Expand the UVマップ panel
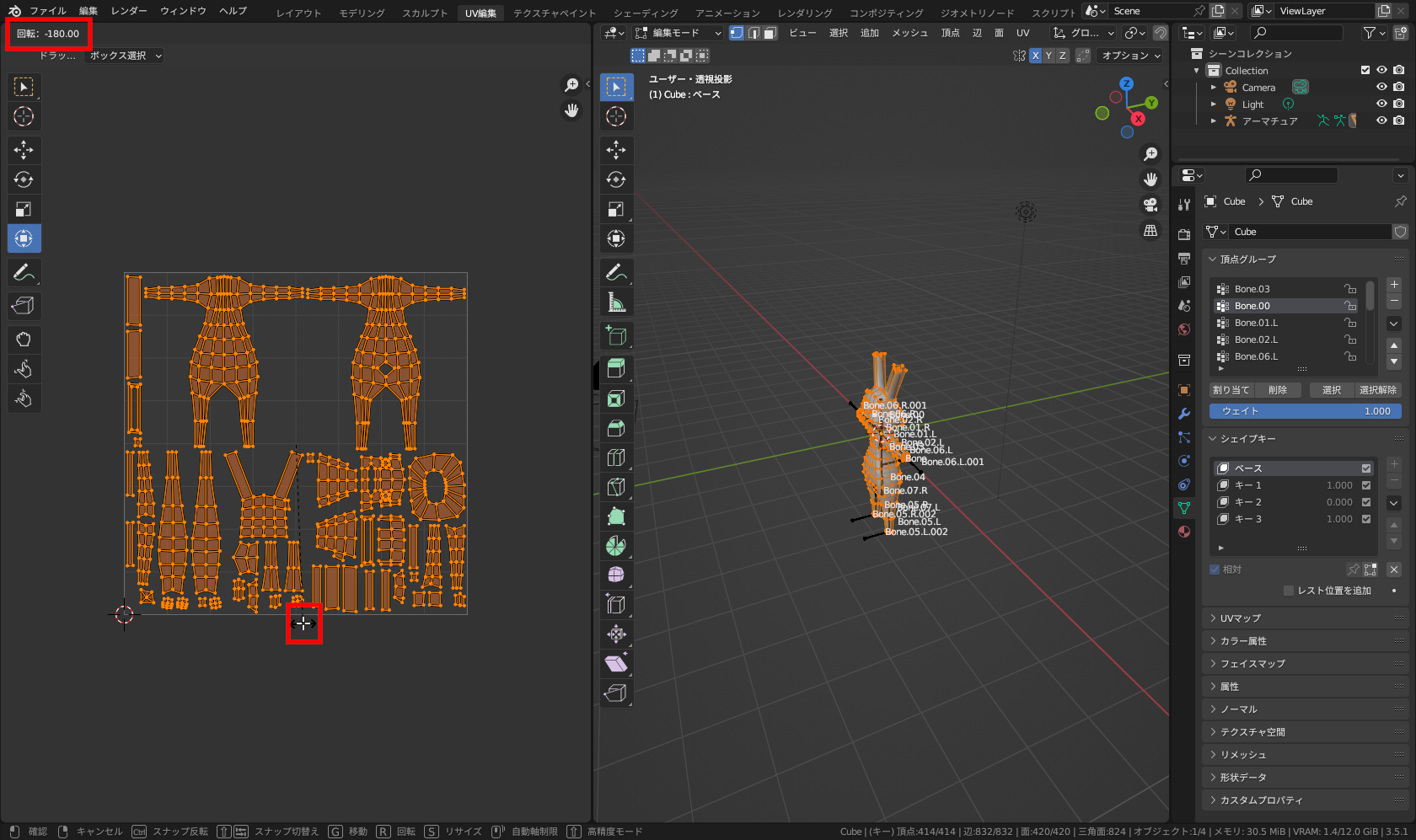Viewport: 1416px width, 840px height. pos(1241,618)
